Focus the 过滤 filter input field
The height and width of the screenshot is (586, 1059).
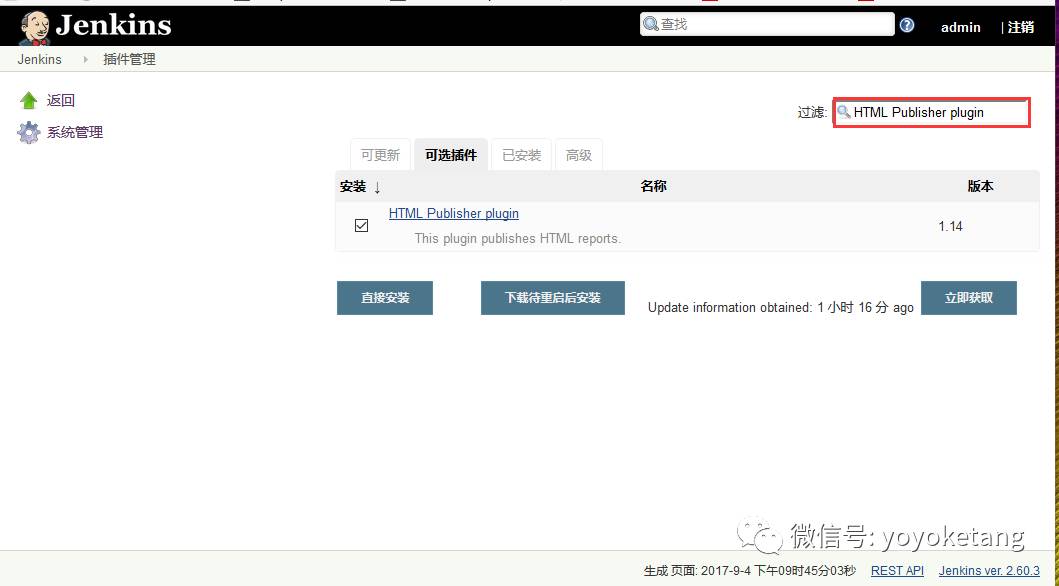(x=931, y=113)
